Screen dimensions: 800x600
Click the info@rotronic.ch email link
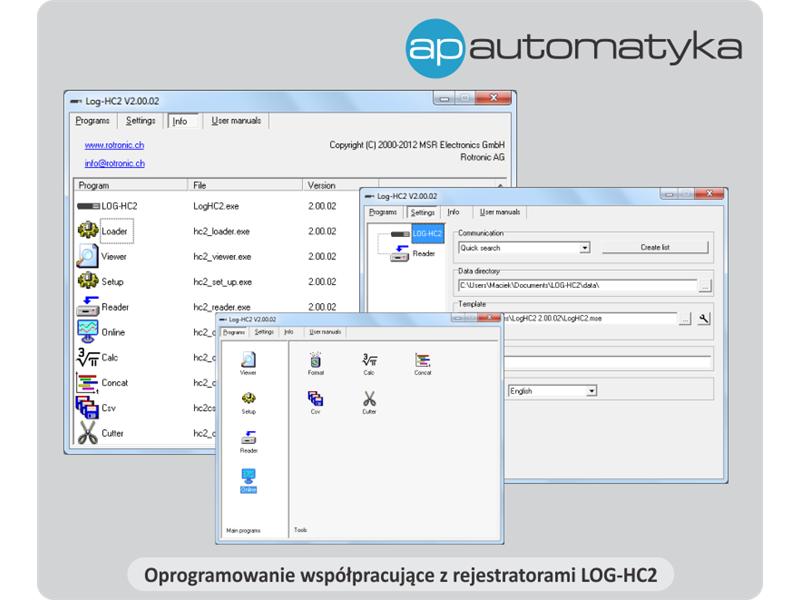(114, 163)
